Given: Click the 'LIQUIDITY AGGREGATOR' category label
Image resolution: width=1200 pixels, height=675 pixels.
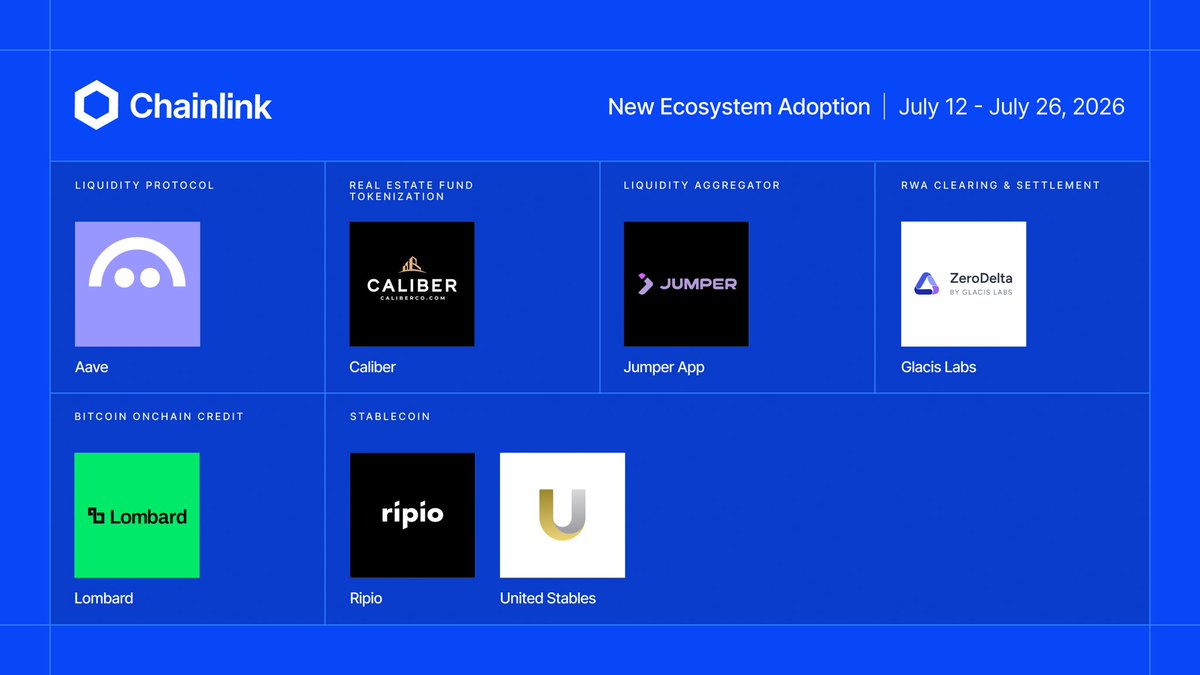Looking at the screenshot, I should click(702, 185).
